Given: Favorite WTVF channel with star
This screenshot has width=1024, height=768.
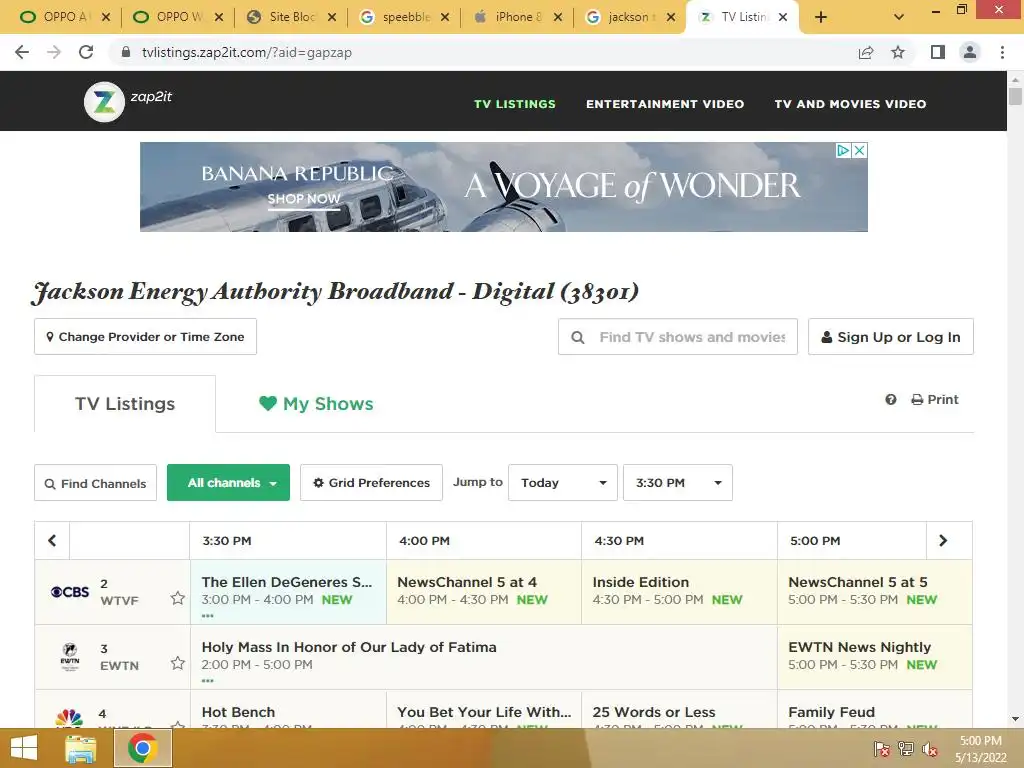Looking at the screenshot, I should (x=178, y=598).
